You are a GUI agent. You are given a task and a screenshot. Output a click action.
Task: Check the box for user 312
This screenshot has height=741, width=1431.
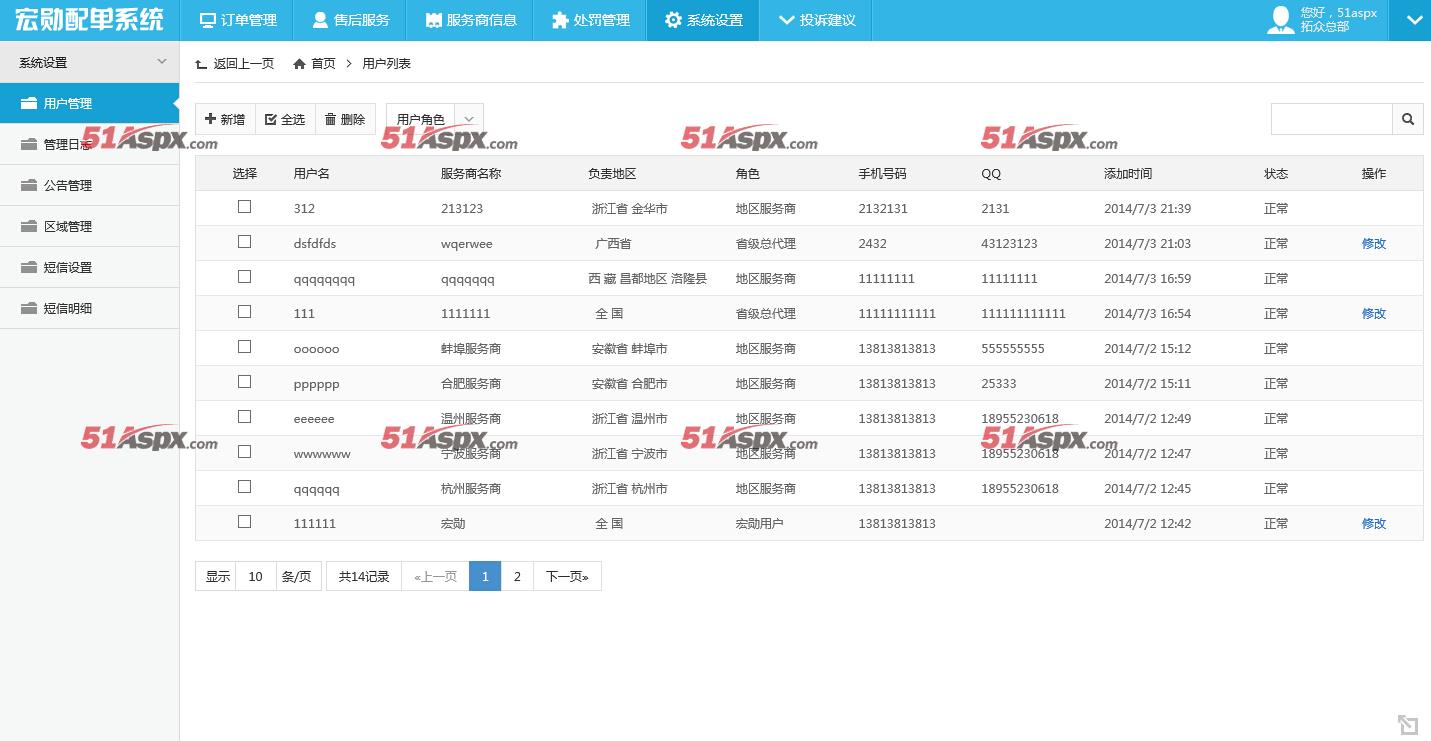[244, 207]
